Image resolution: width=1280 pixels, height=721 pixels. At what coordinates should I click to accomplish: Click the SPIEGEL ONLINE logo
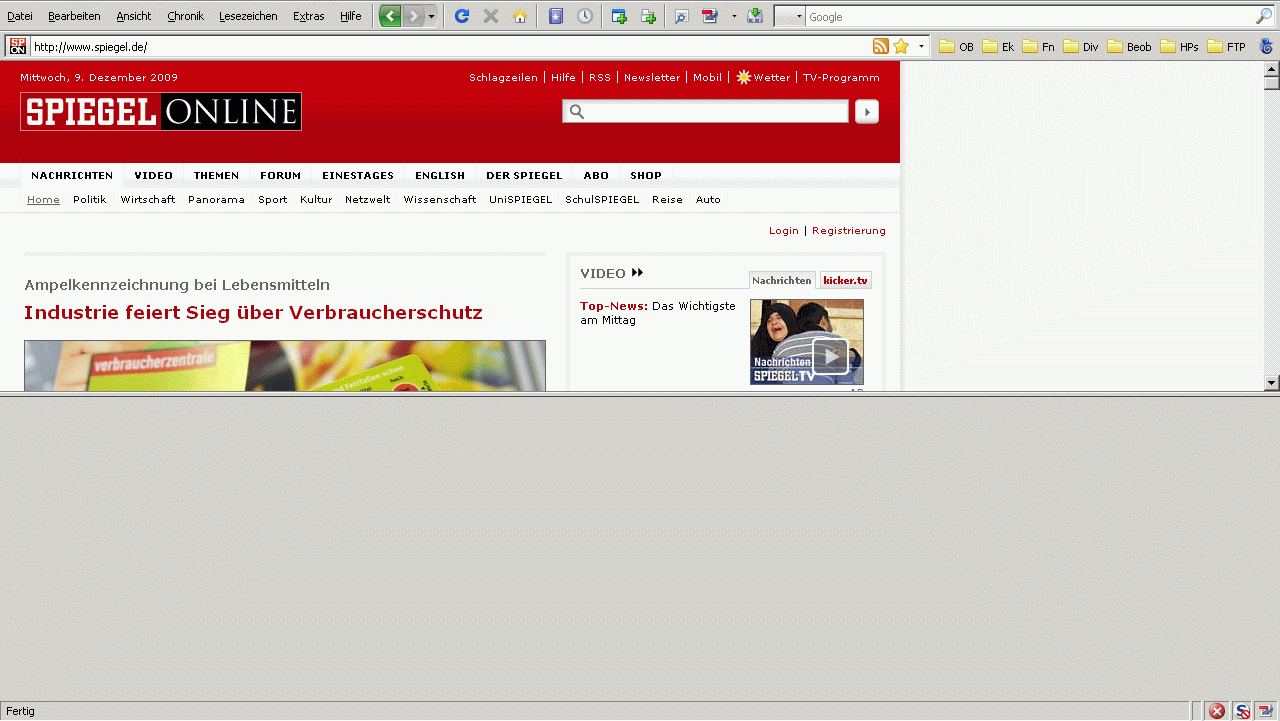pos(161,112)
